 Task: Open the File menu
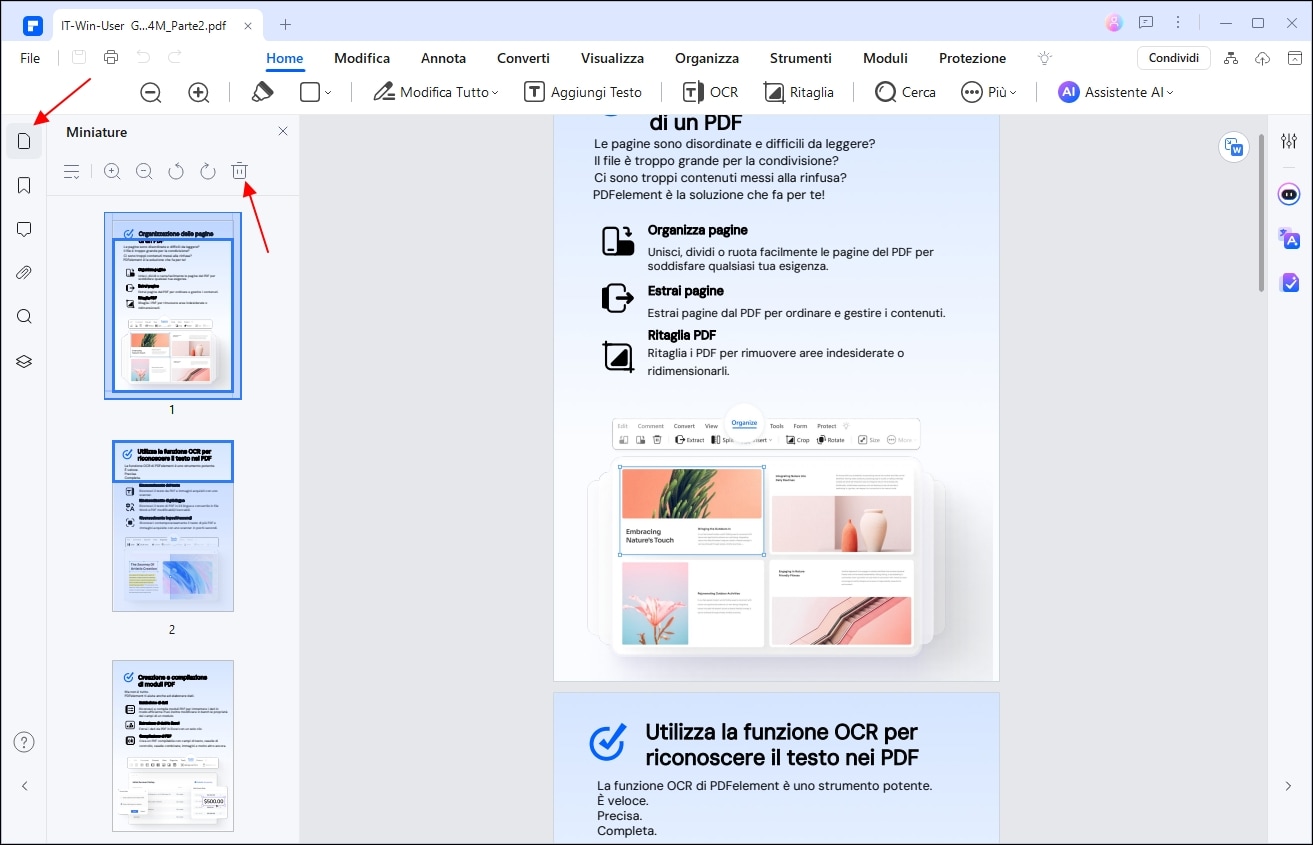pos(30,58)
